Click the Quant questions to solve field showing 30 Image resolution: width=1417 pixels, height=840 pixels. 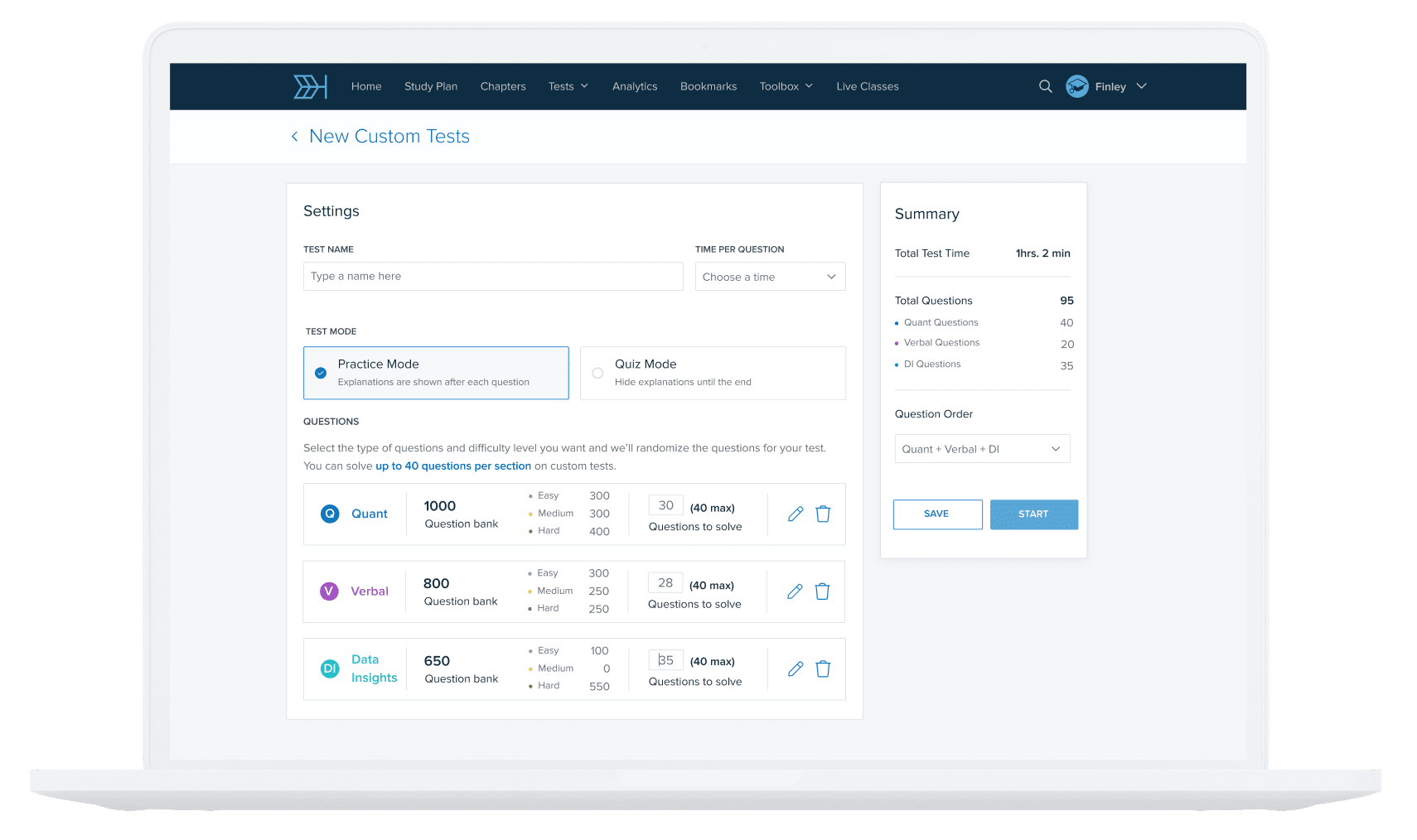click(x=666, y=505)
